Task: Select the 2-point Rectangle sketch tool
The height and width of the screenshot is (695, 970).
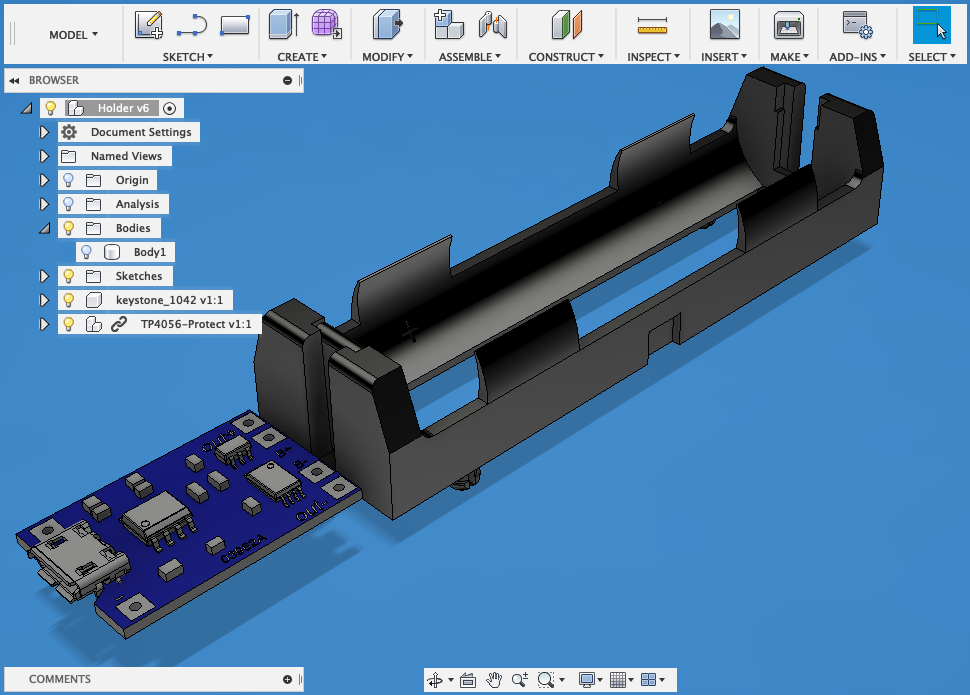Action: [234, 24]
